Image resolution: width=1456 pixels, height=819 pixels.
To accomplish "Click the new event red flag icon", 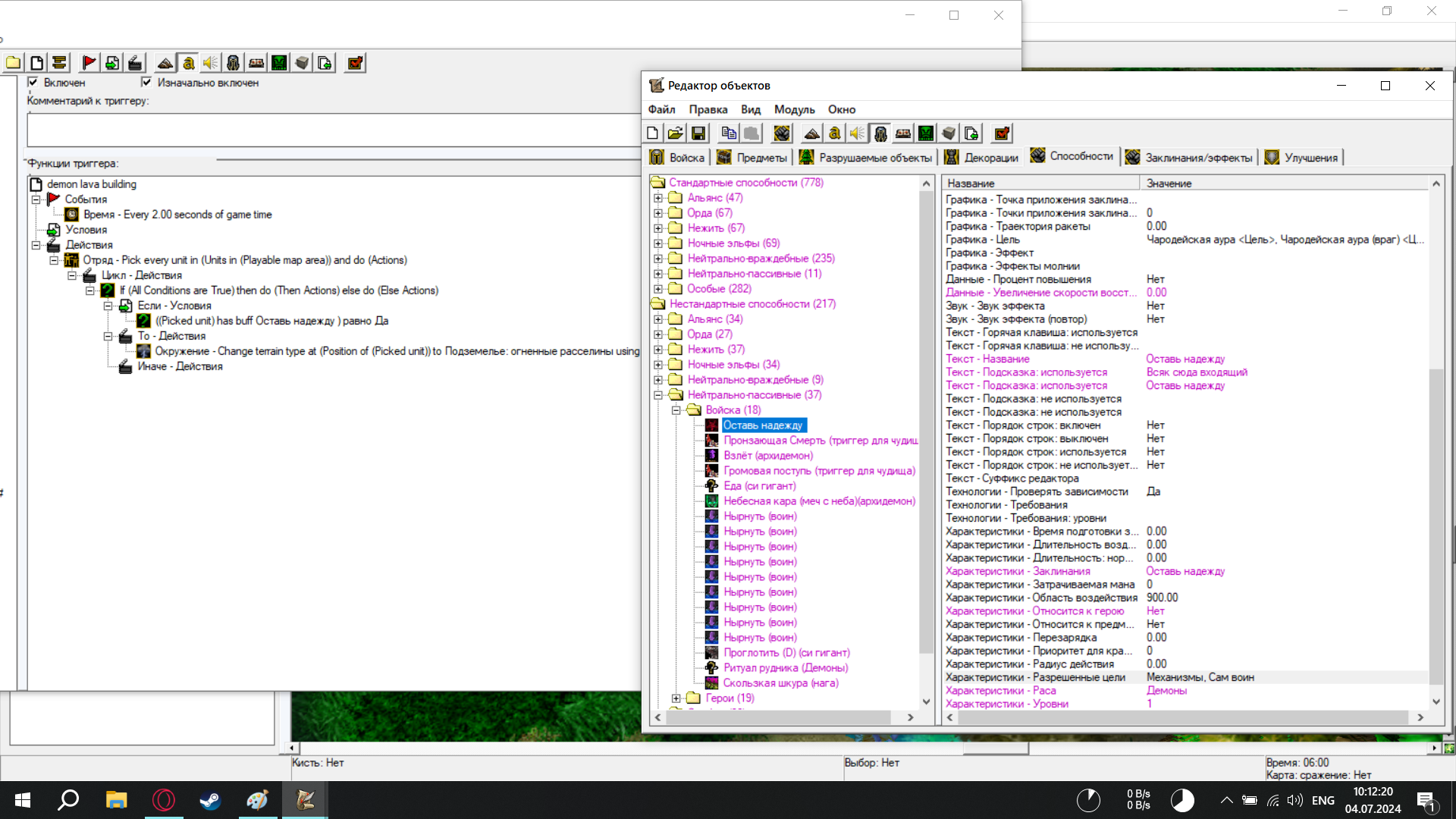I will [89, 63].
